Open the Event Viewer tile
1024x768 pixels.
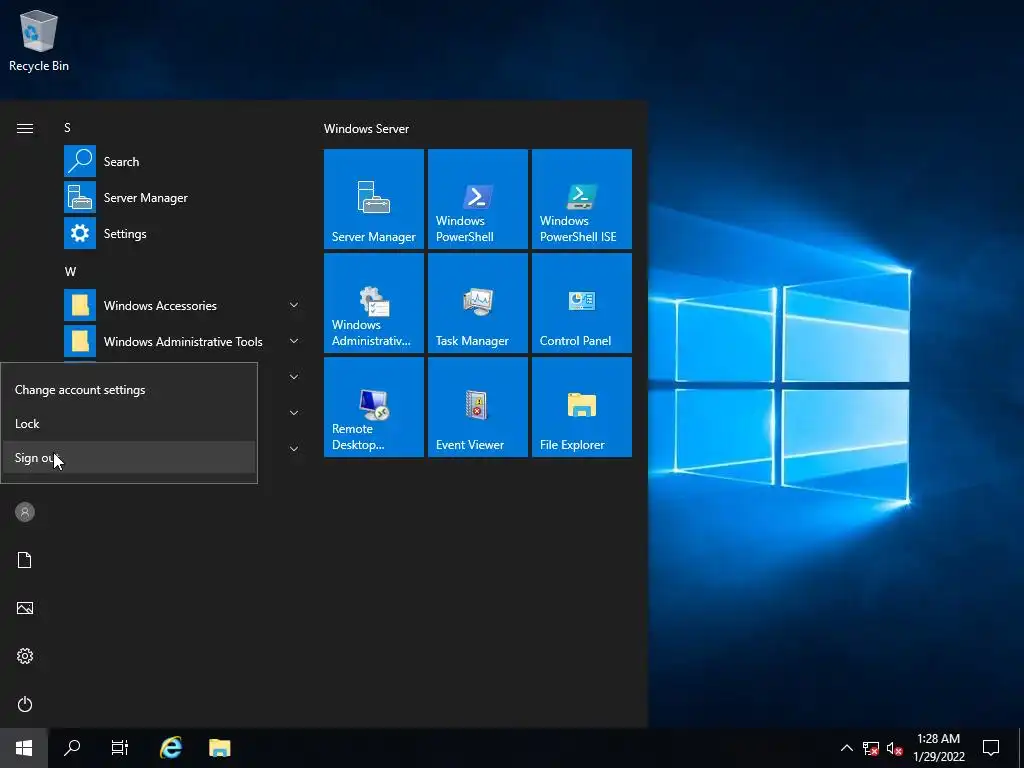(x=477, y=407)
